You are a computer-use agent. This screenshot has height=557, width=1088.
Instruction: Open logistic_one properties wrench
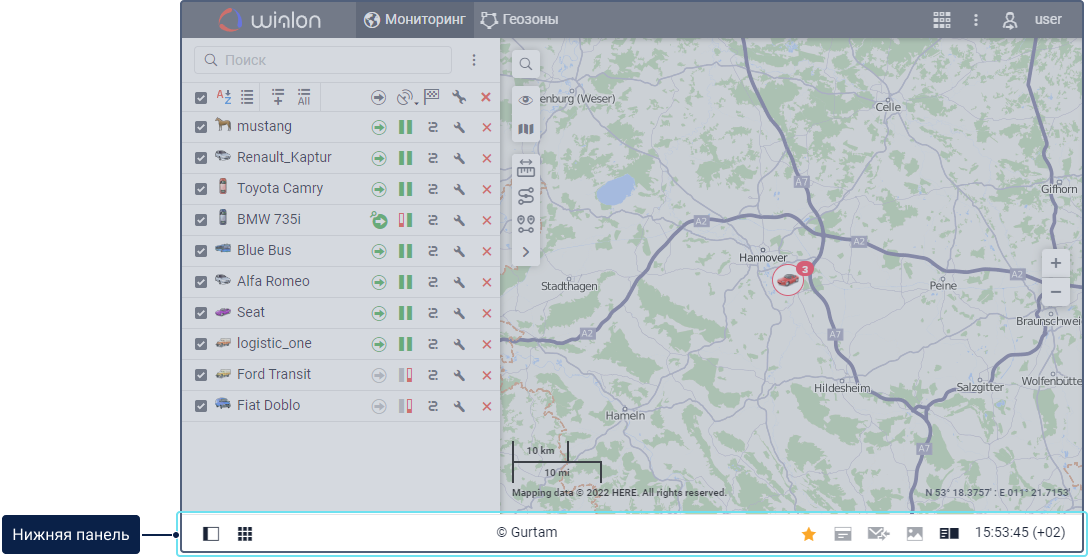pos(459,344)
